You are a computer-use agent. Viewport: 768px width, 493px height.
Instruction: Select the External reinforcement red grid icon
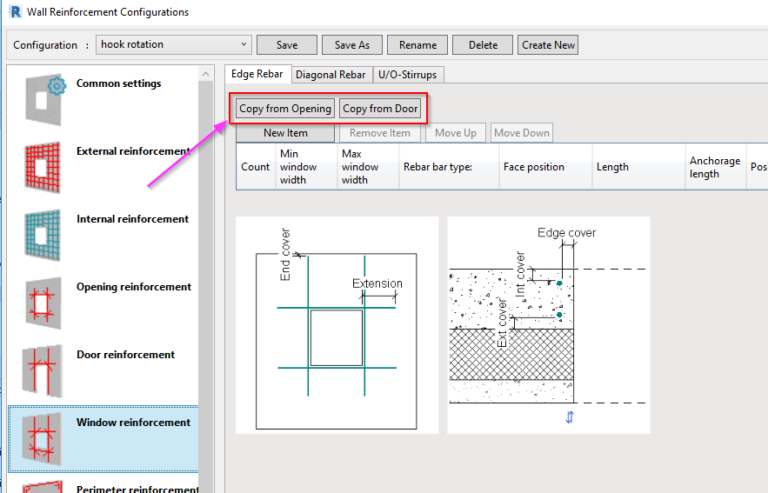click(x=43, y=167)
